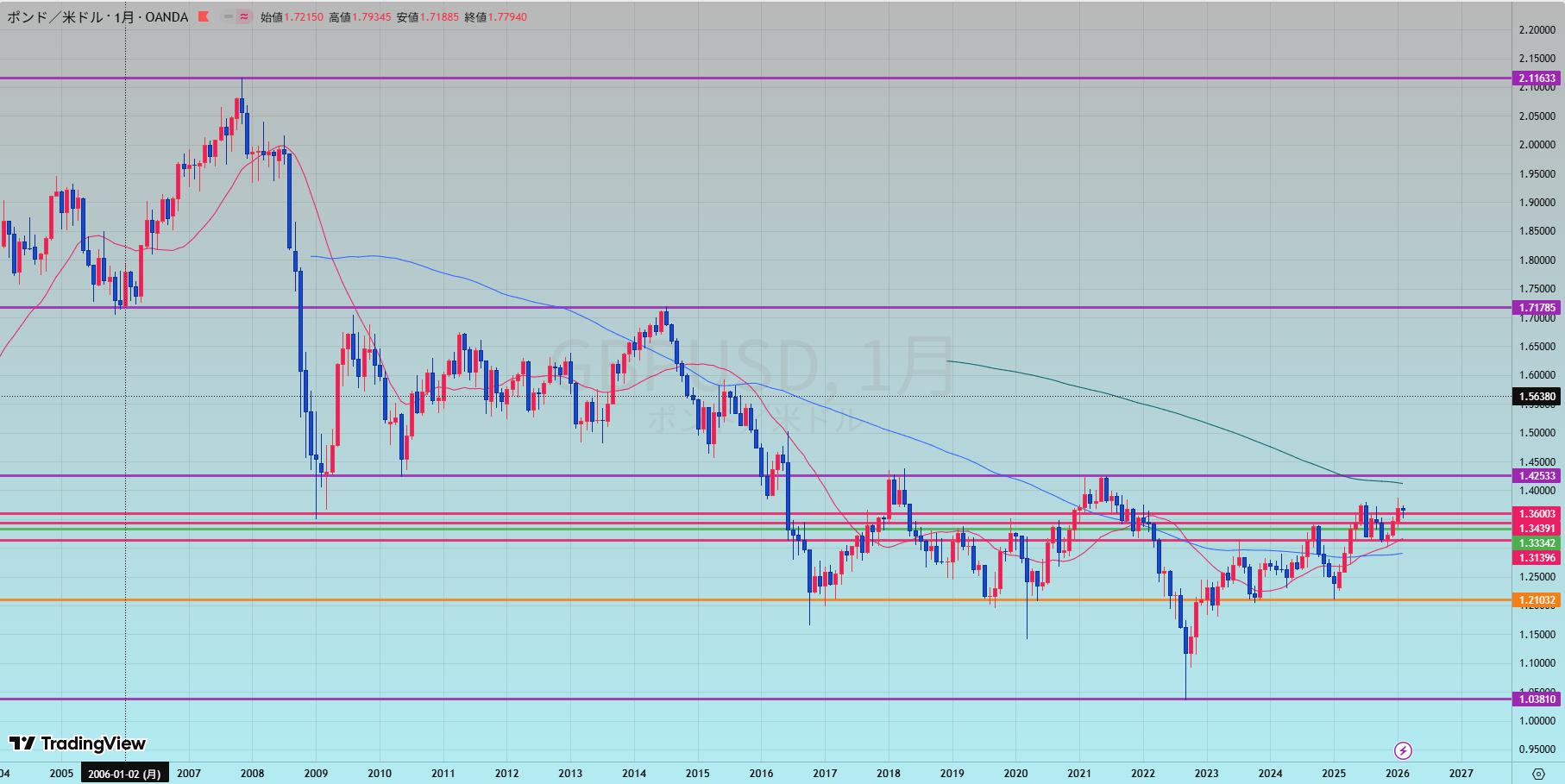Open the purple lightning bolt event marker
This screenshot has width=1565, height=784.
tap(1403, 750)
